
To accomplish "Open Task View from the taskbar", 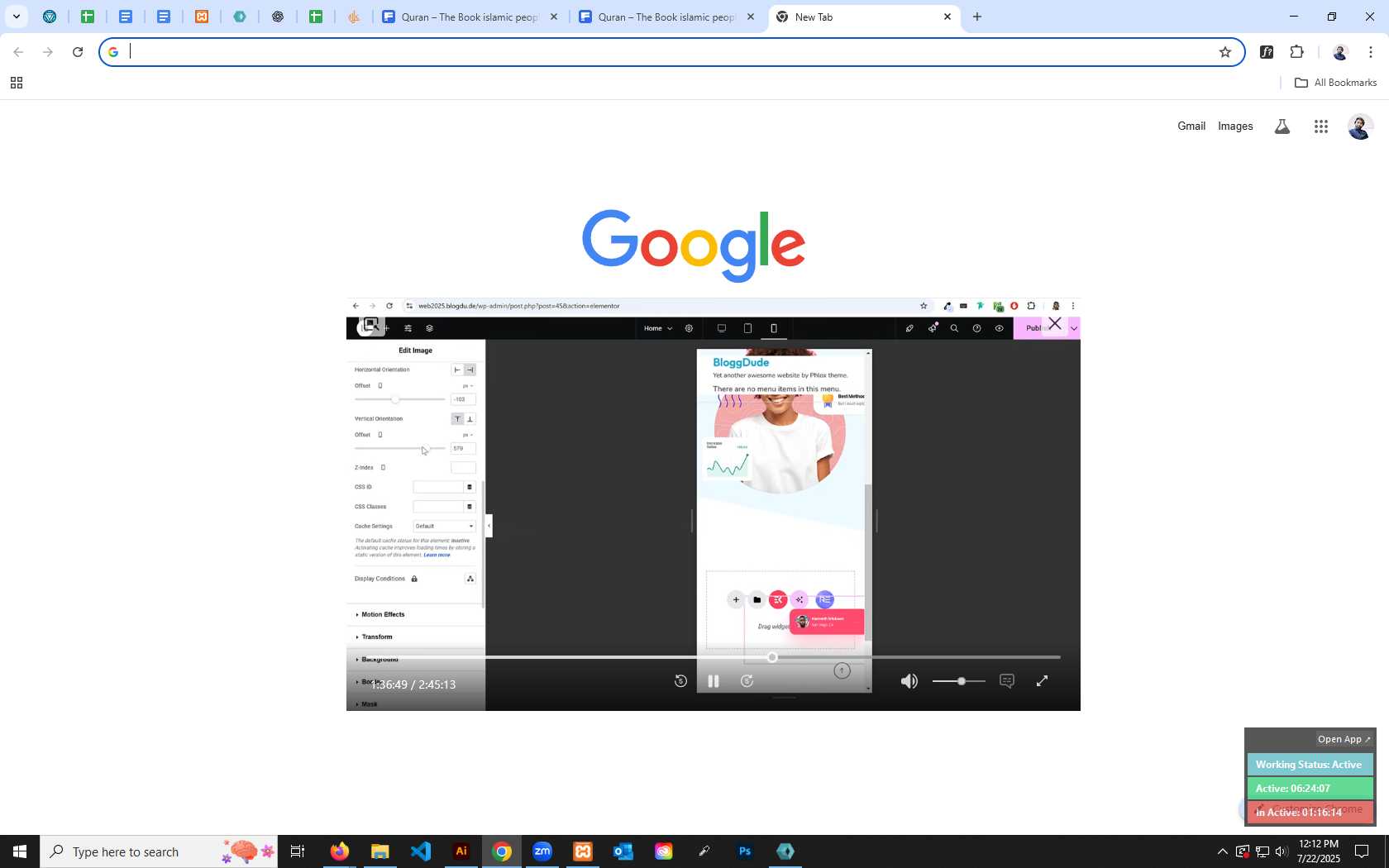I will pos(298,851).
